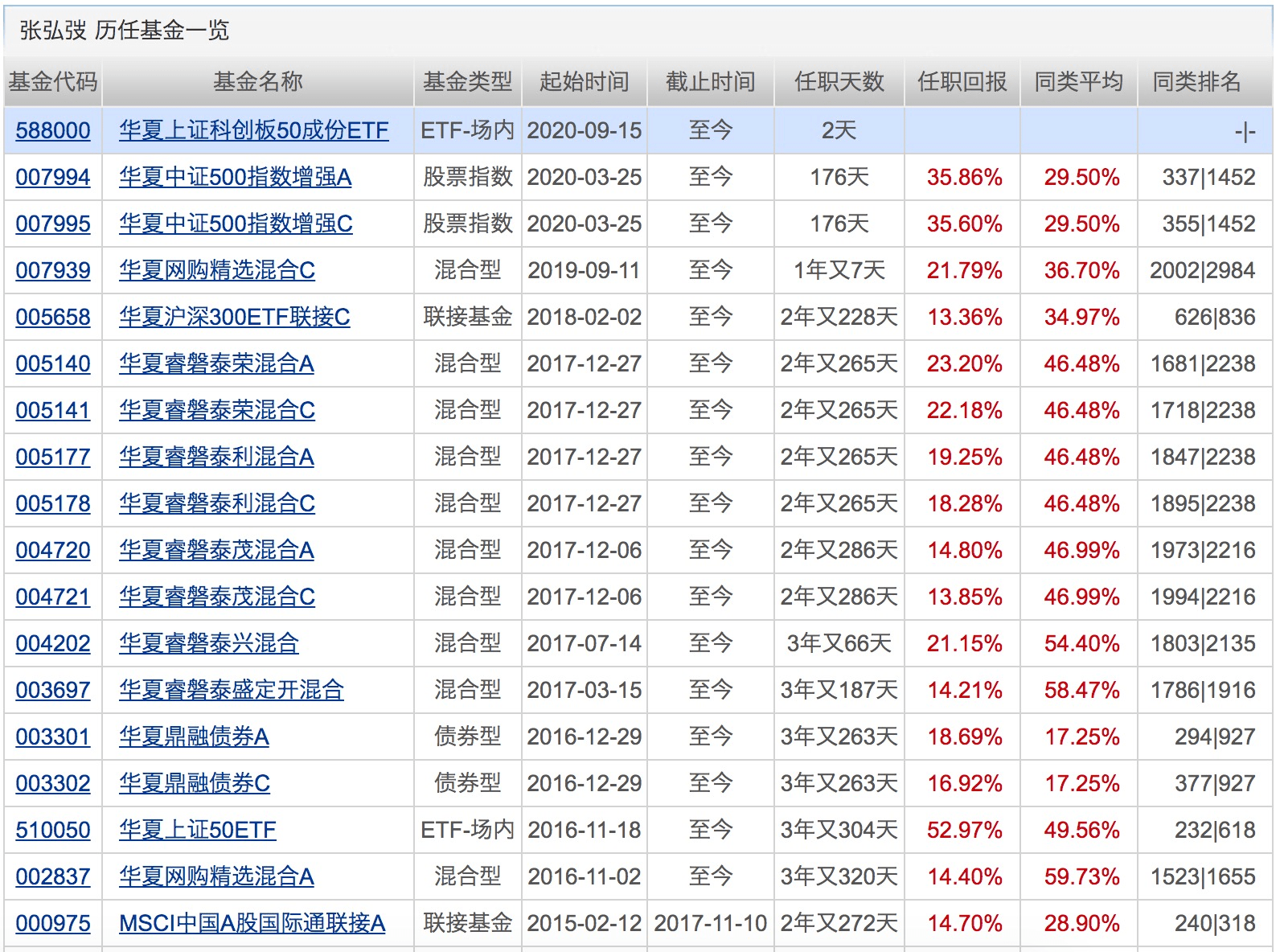Open fund code link 005177
This screenshot has height=952, width=1280.
tap(53, 457)
